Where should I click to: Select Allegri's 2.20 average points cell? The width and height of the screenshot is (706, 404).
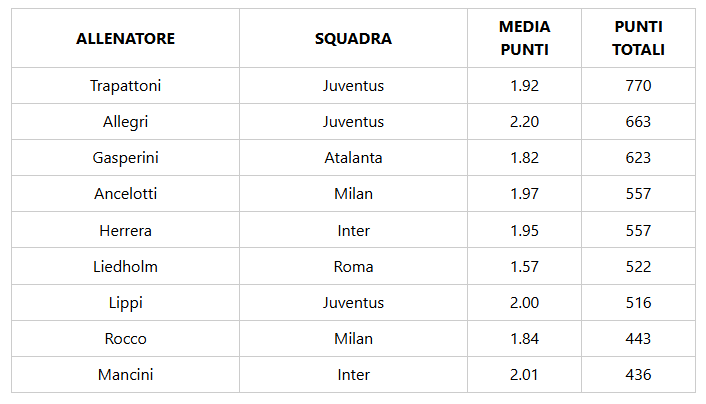point(524,122)
